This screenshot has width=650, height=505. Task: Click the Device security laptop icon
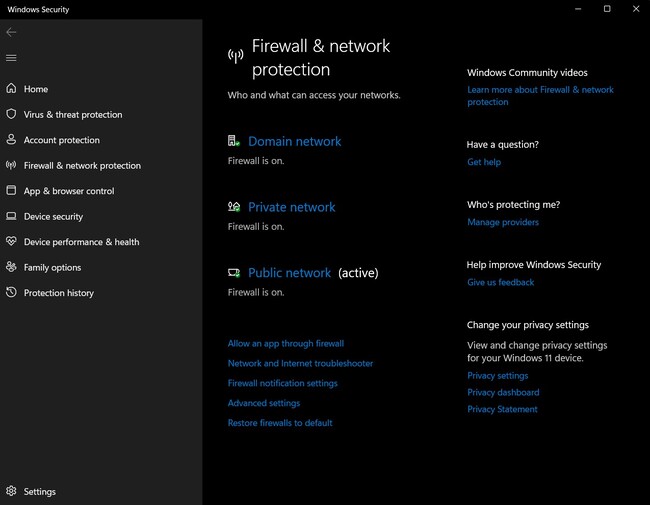11,216
